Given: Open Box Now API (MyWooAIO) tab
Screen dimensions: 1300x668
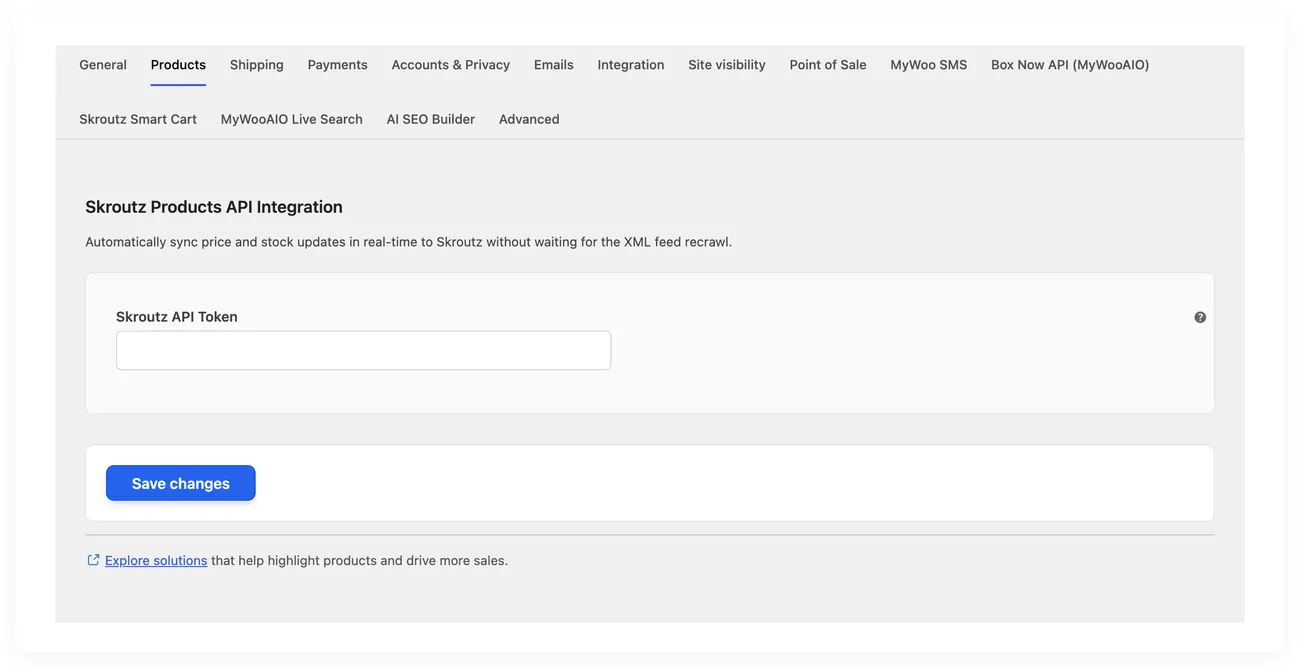Looking at the screenshot, I should tap(1070, 65).
